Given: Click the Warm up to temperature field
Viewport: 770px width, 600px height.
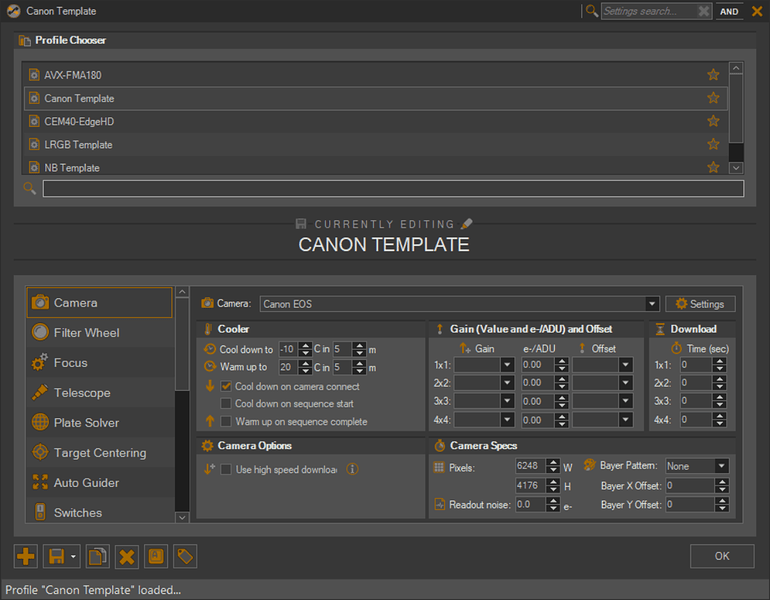Looking at the screenshot, I should (x=289, y=367).
